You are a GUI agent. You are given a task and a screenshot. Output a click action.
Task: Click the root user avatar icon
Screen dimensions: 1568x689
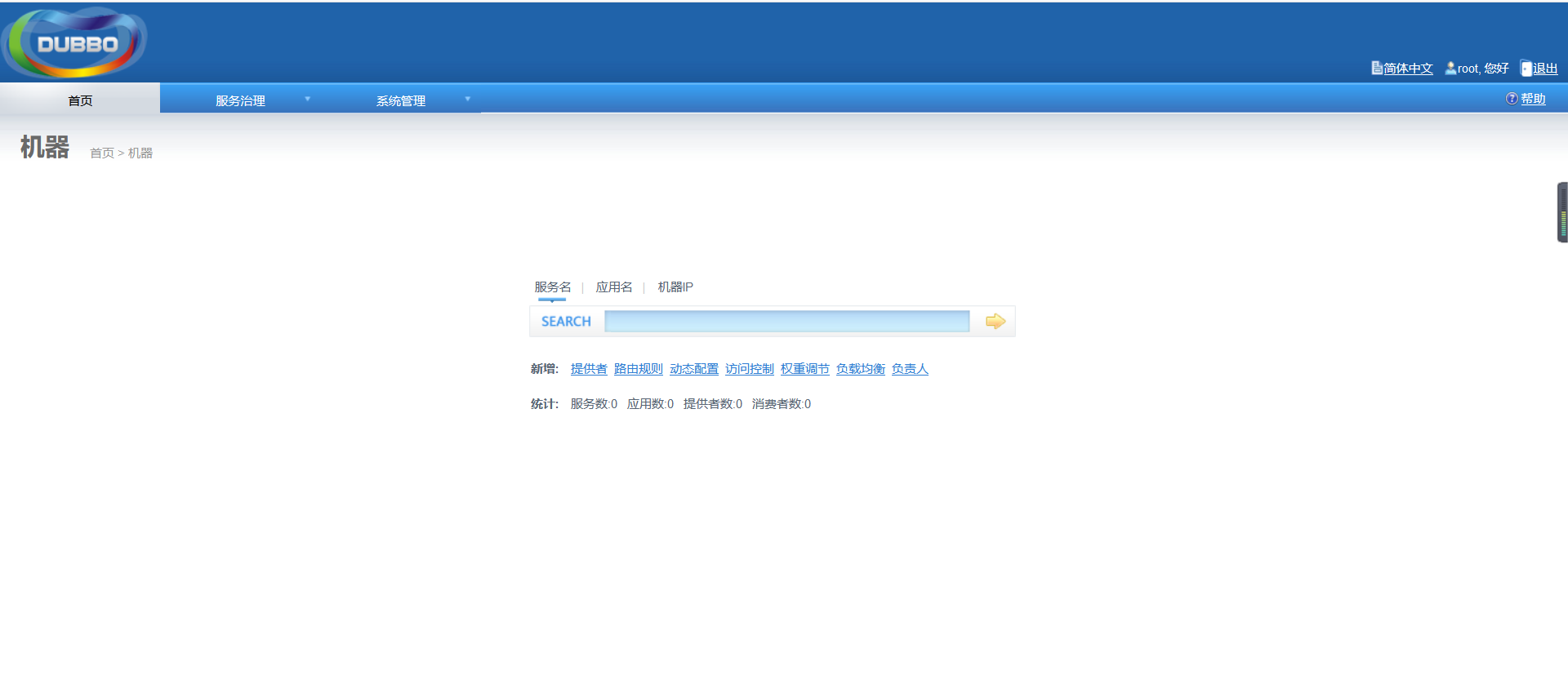[x=1450, y=68]
